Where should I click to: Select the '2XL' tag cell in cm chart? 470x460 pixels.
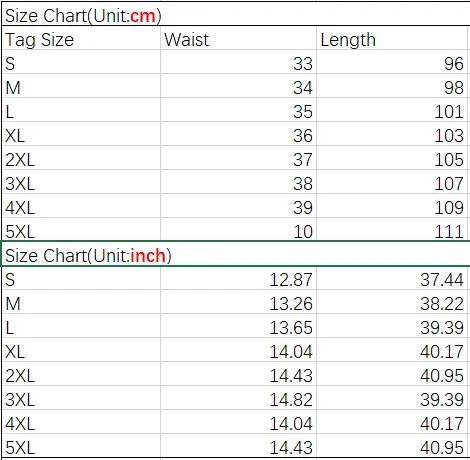pos(81,158)
